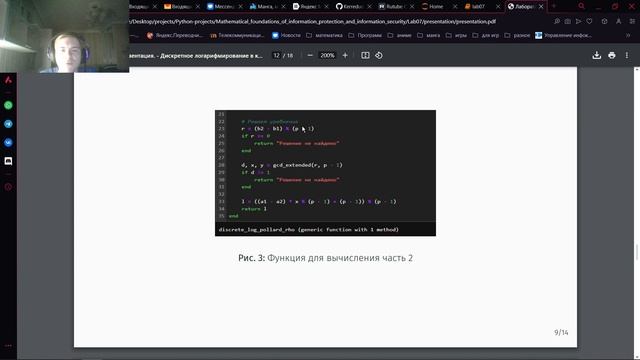Open разное bookmarks folder
640x360 pixels.
(x=517, y=36)
